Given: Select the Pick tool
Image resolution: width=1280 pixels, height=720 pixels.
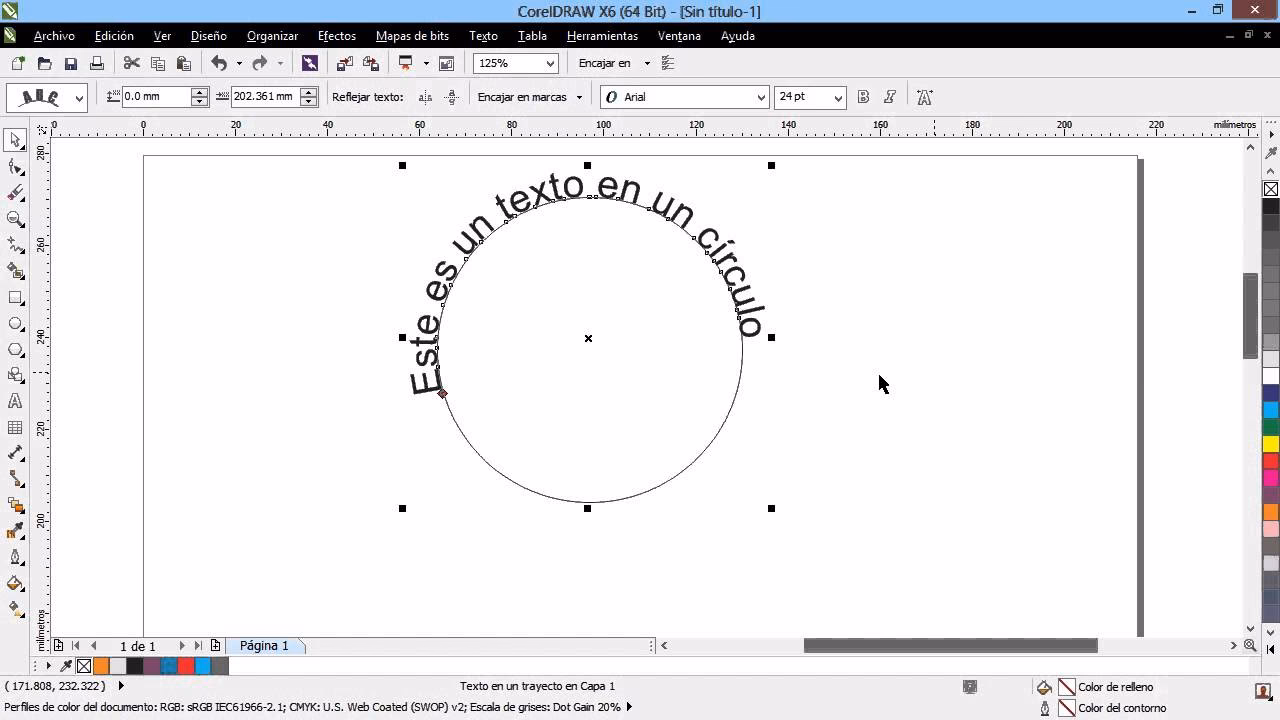Looking at the screenshot, I should coord(15,140).
